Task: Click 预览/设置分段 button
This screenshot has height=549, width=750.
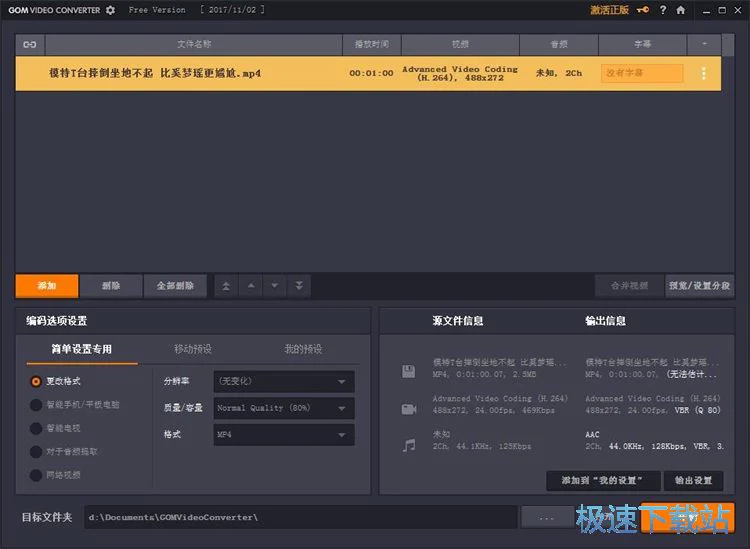Action: [x=699, y=286]
